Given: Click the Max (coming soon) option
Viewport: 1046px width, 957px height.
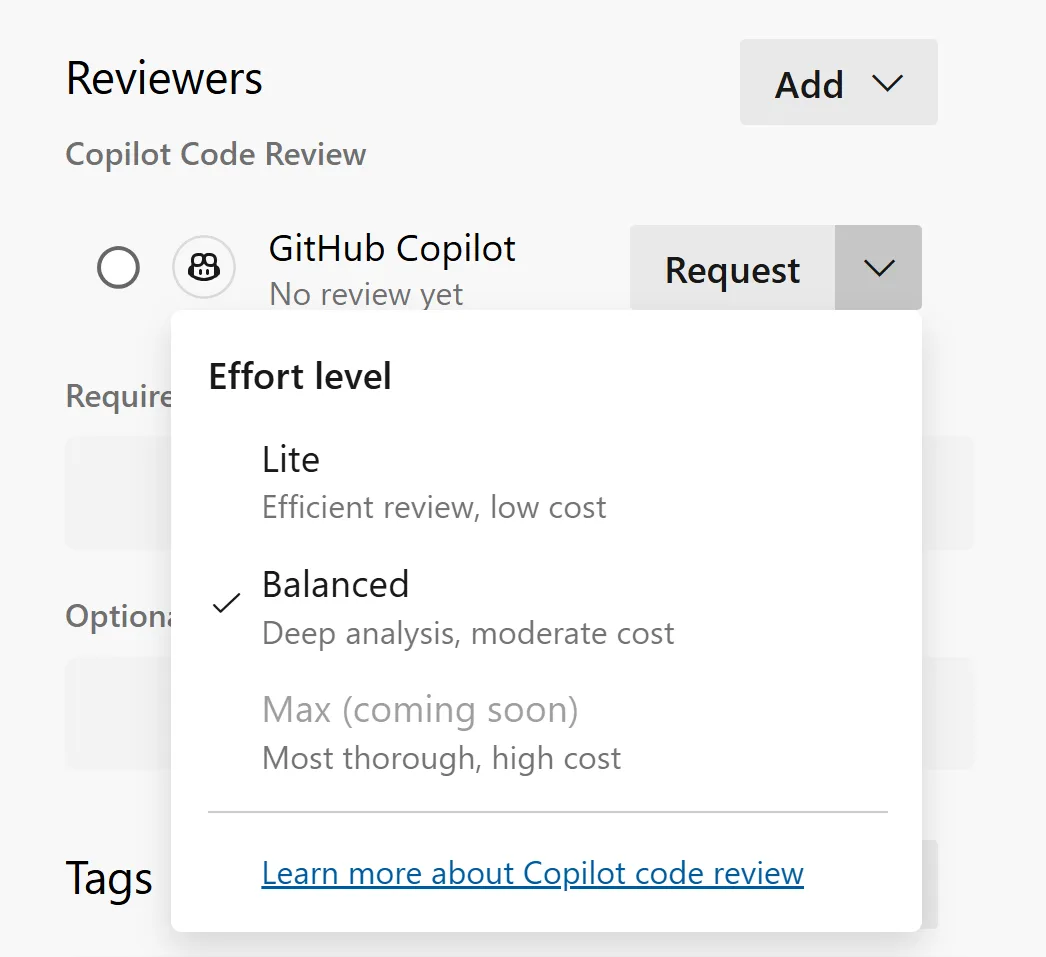Looking at the screenshot, I should click(x=546, y=734).
